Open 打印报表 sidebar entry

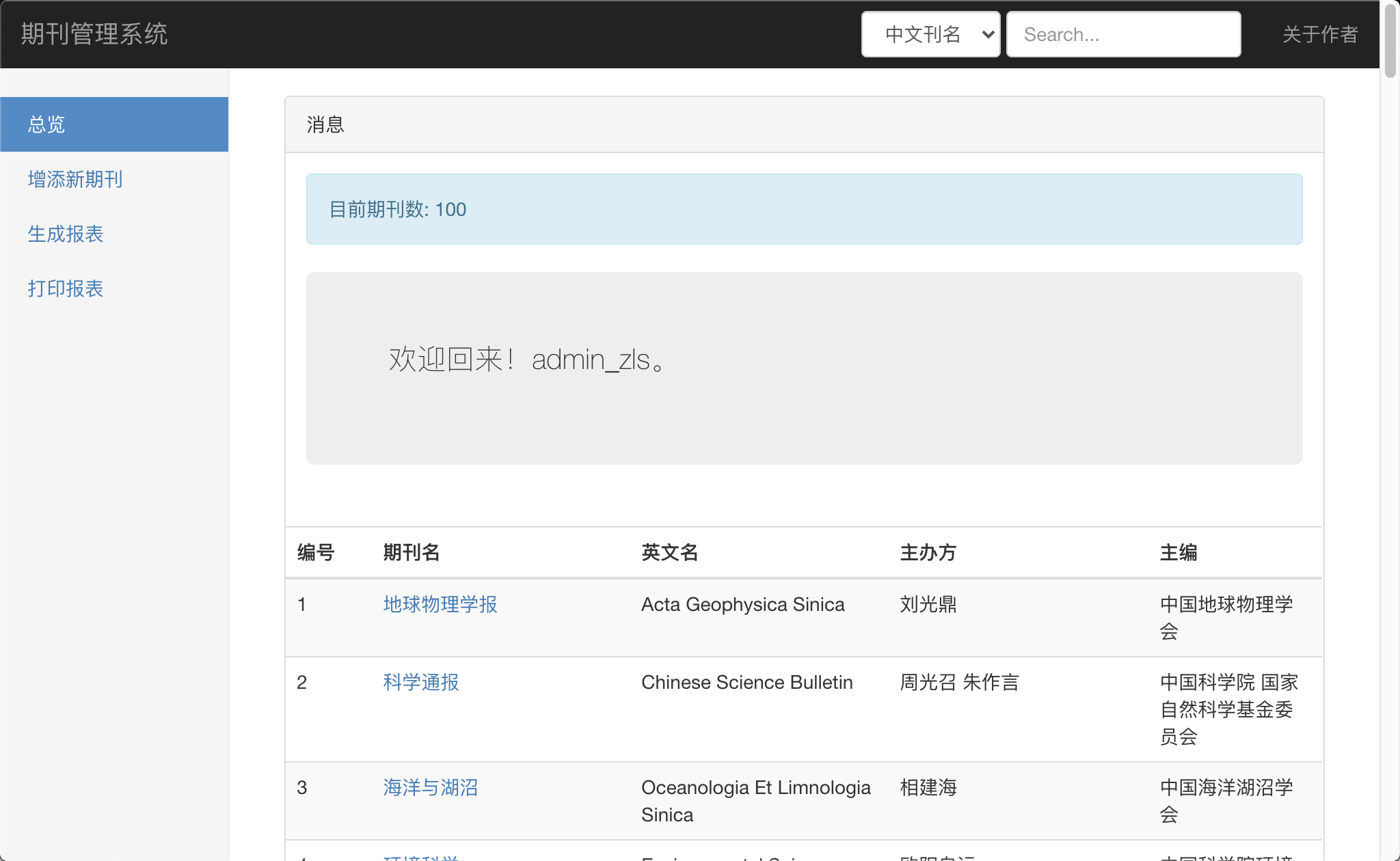click(x=66, y=288)
